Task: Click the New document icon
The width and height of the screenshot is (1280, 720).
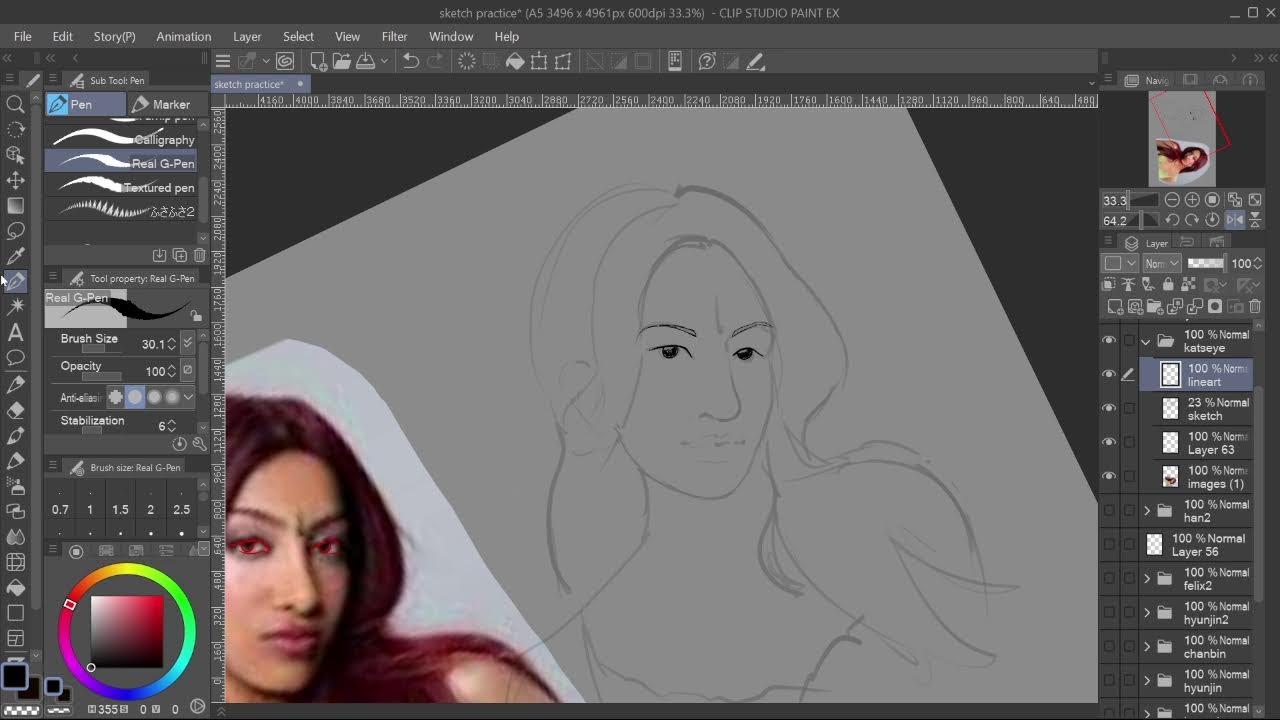Action: point(318,62)
